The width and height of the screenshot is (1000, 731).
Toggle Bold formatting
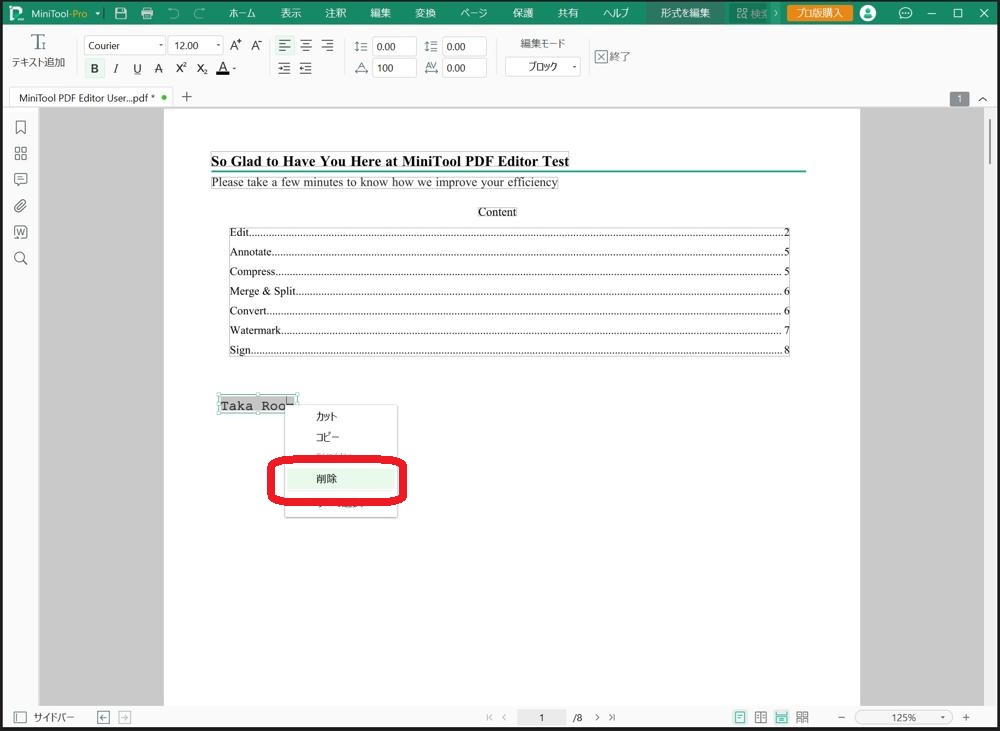tap(94, 68)
